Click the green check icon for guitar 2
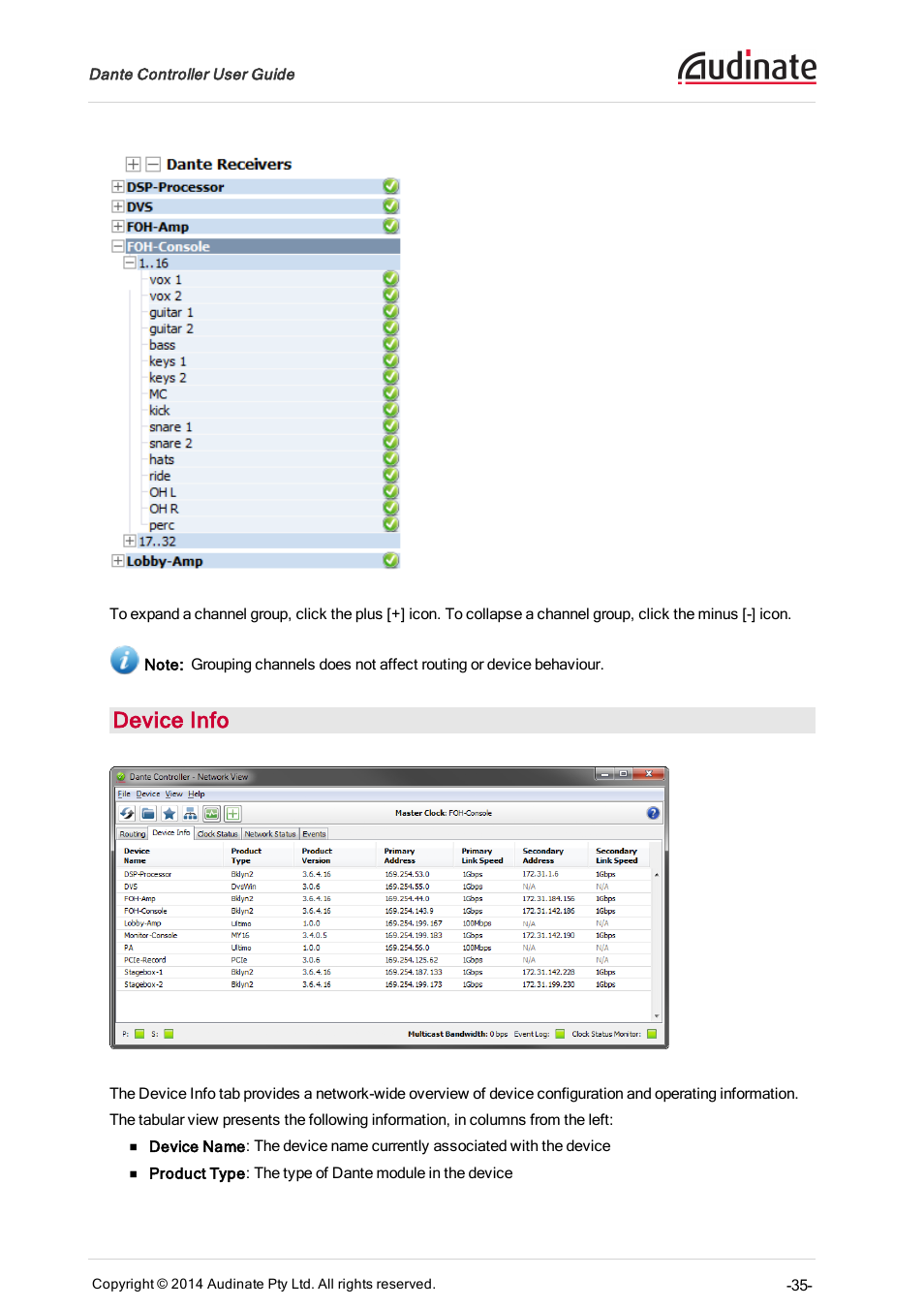This screenshot has width=924, height=1308. pyautogui.click(x=390, y=328)
